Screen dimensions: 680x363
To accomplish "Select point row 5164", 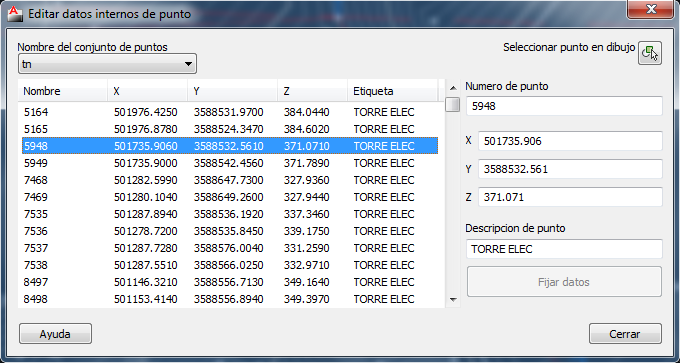I will 230,112.
